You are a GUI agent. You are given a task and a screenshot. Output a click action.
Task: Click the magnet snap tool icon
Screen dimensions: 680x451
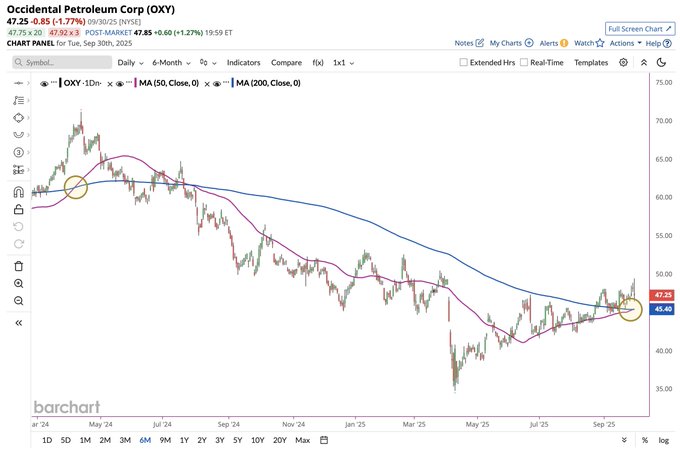(x=18, y=192)
